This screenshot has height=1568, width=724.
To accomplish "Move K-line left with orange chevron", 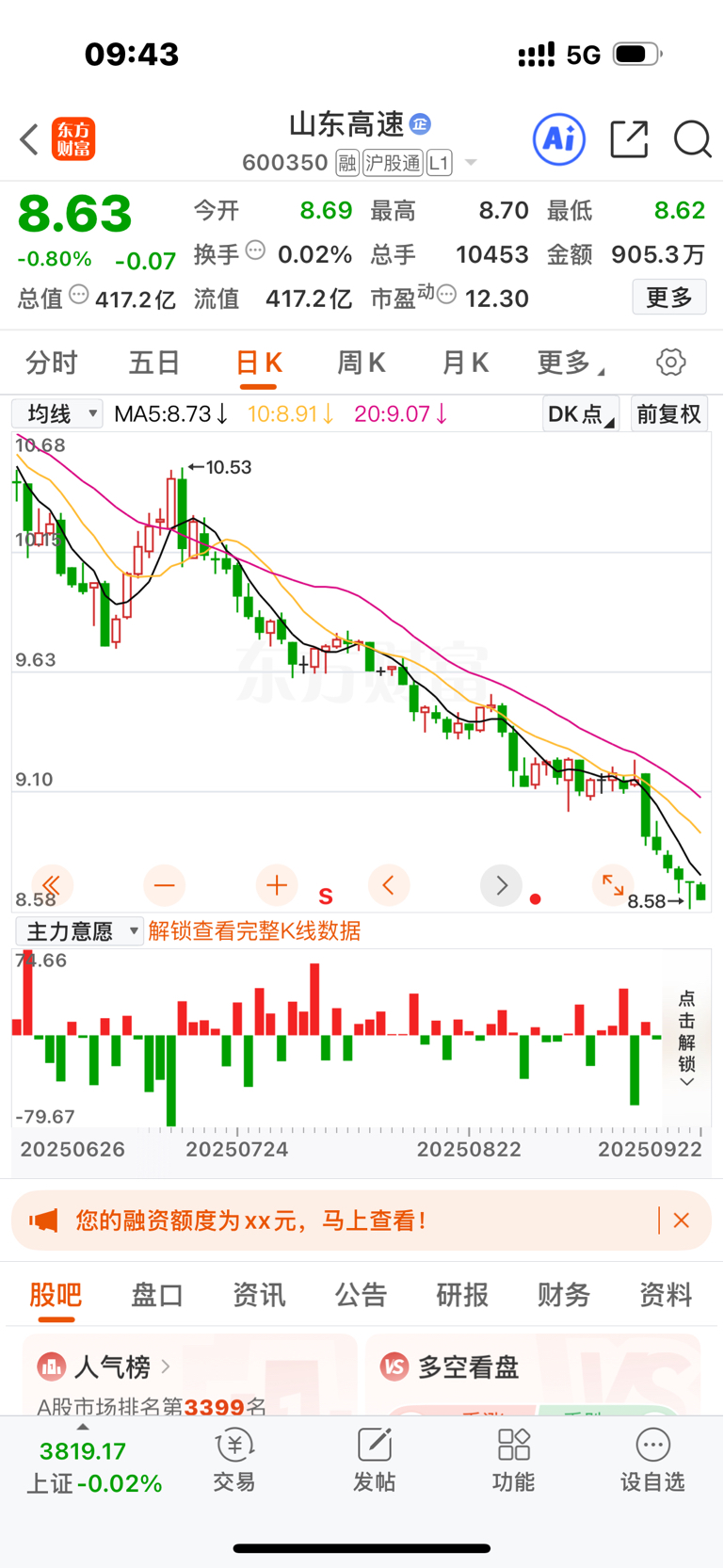I will pos(389,885).
